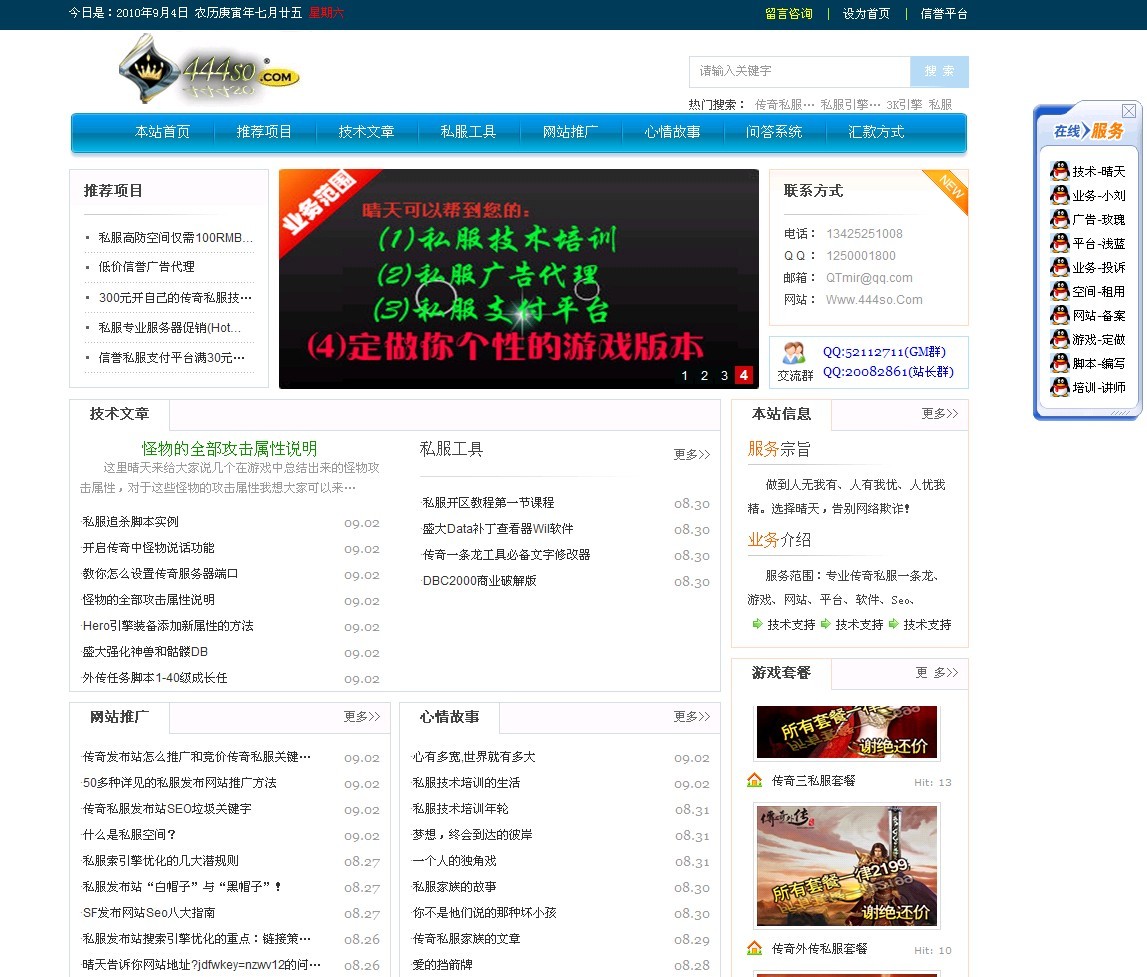This screenshot has height=977, width=1147.
Task: Contact 技术-晴天 via its QQ penguin icon
Action: click(1059, 171)
